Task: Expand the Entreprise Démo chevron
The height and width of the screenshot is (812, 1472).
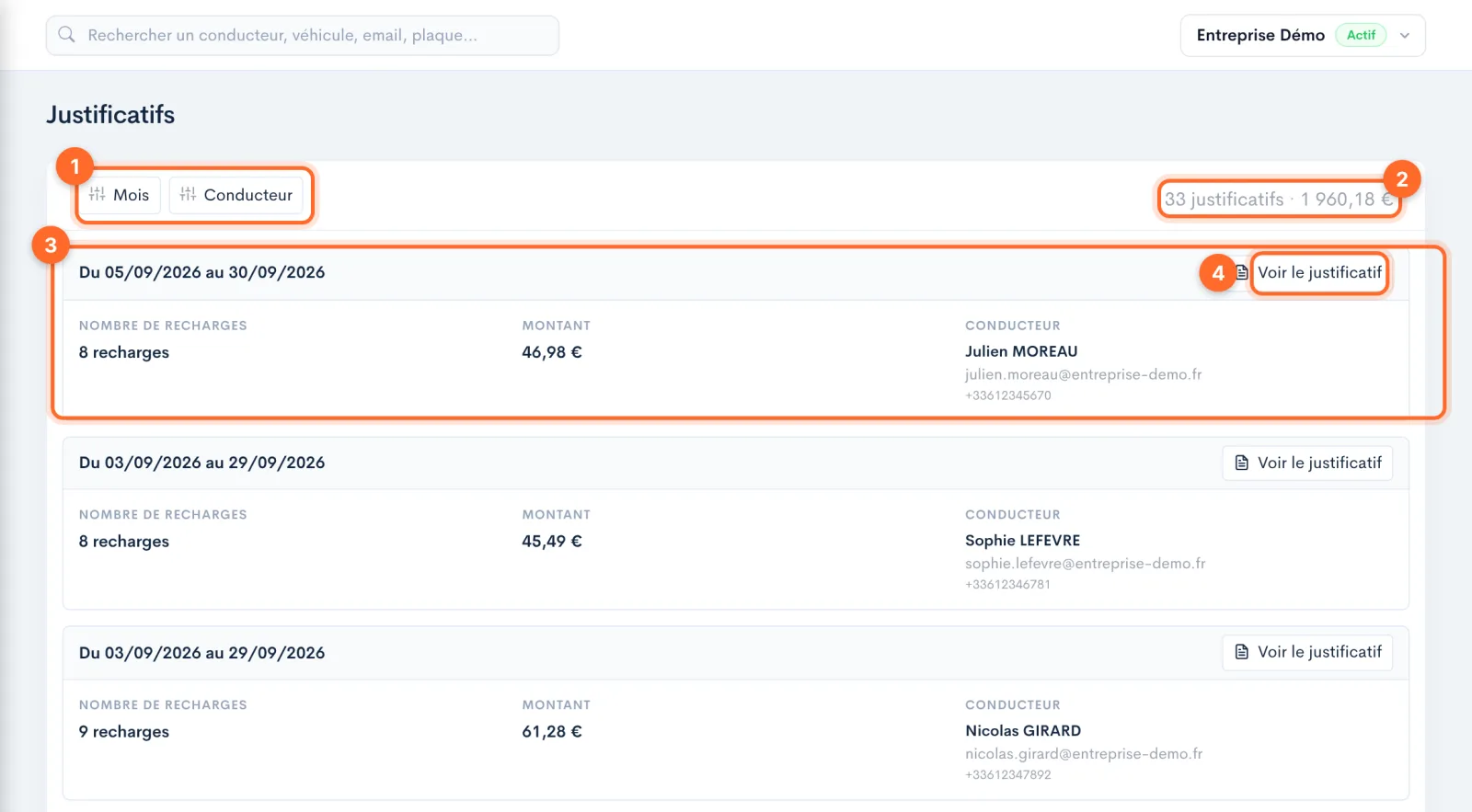Action: (x=1405, y=36)
